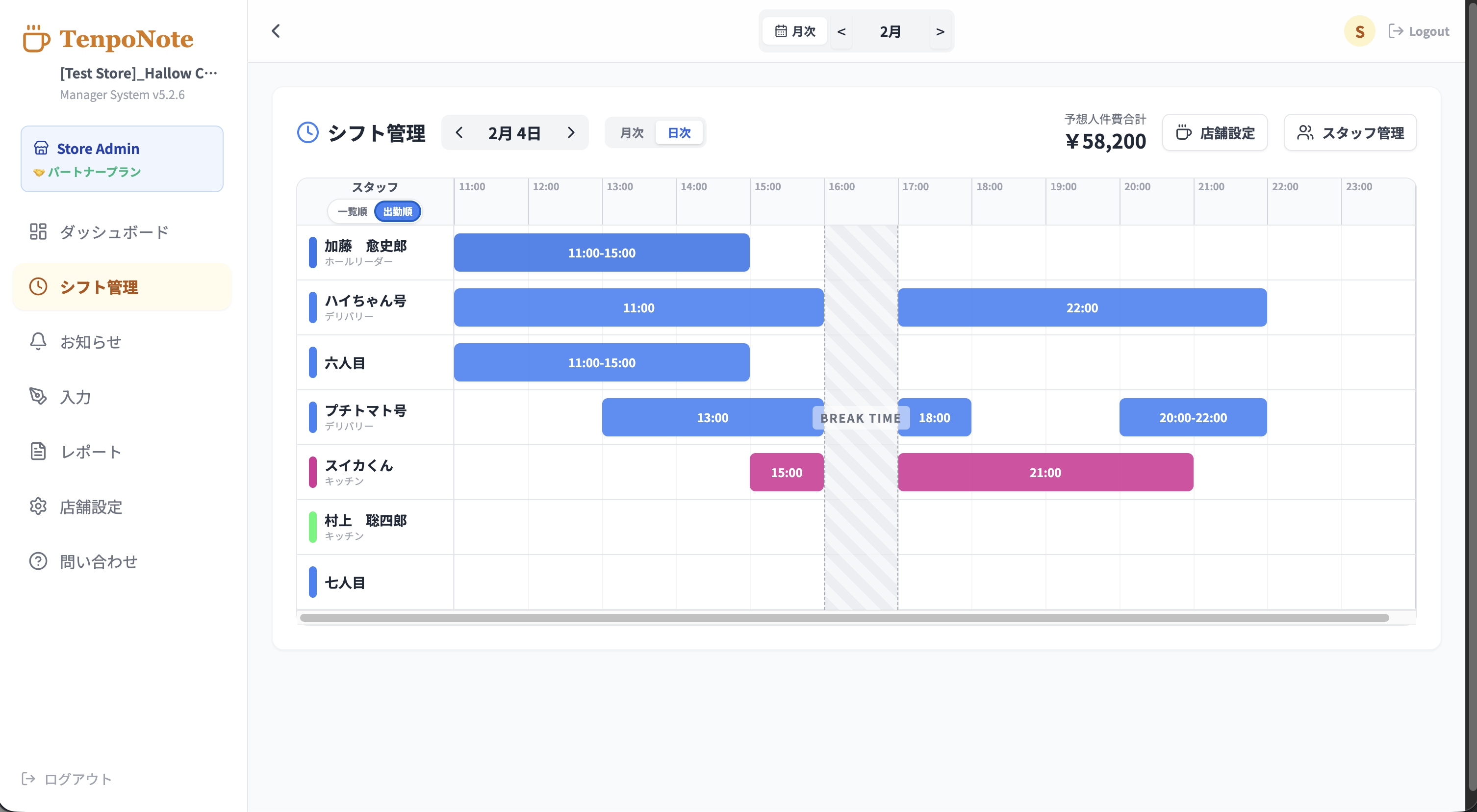Click プチトマト号's 20:00-22:00 shift bar
Viewport: 1477px width, 812px height.
coord(1193,417)
